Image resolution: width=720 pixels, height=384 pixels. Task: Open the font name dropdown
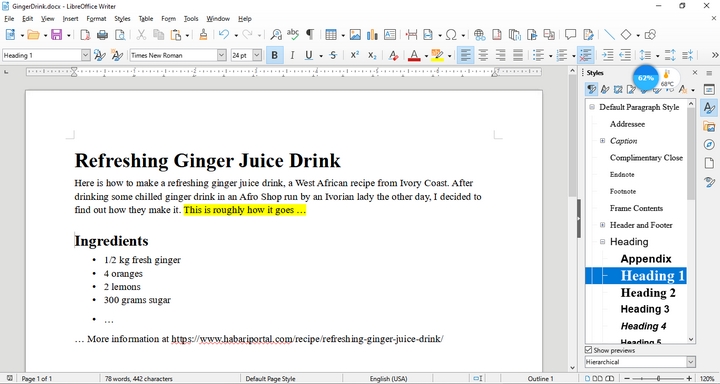click(x=222, y=56)
